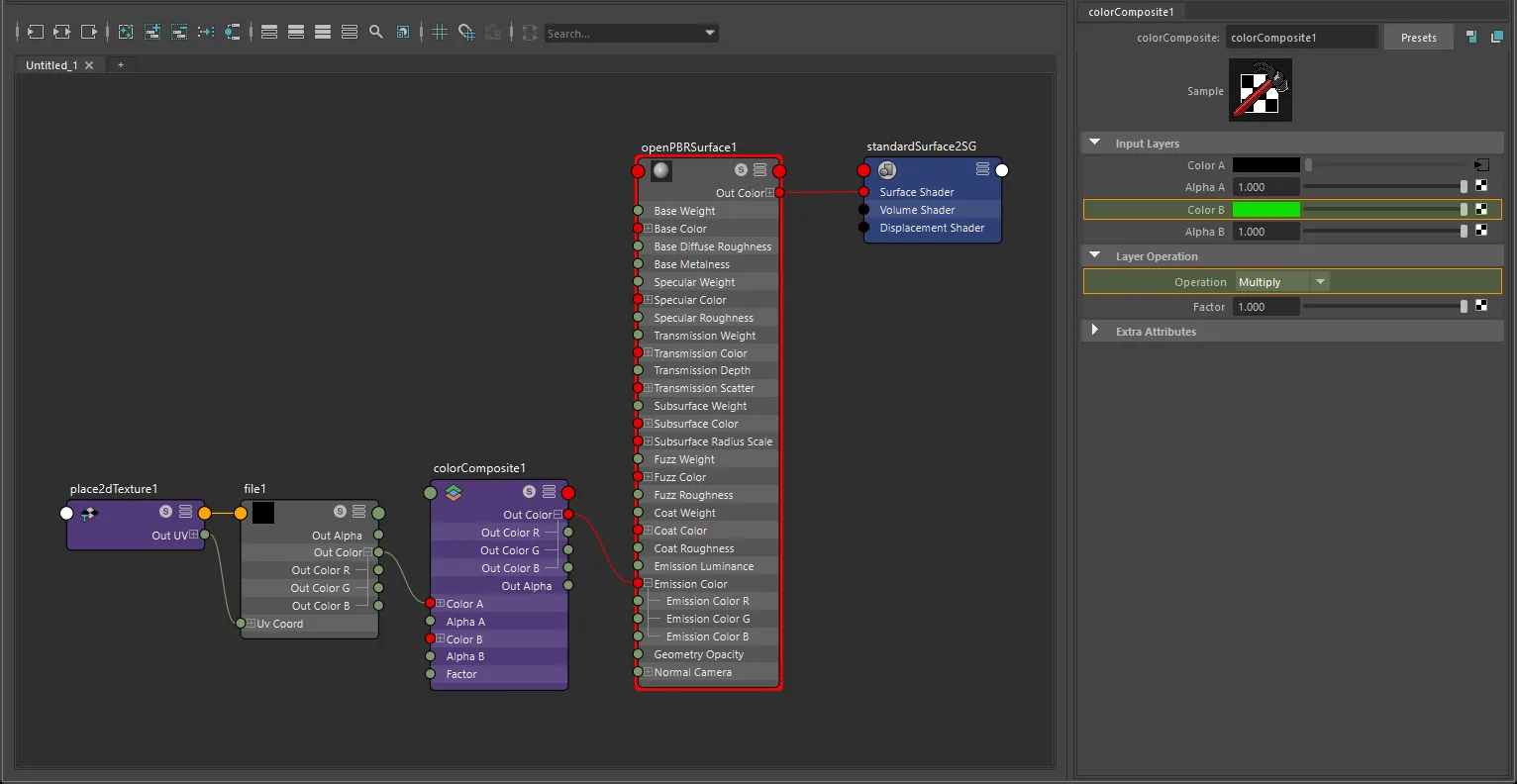Toggle solo on colorComposite1 node
The image size is (1517, 784).
[530, 492]
